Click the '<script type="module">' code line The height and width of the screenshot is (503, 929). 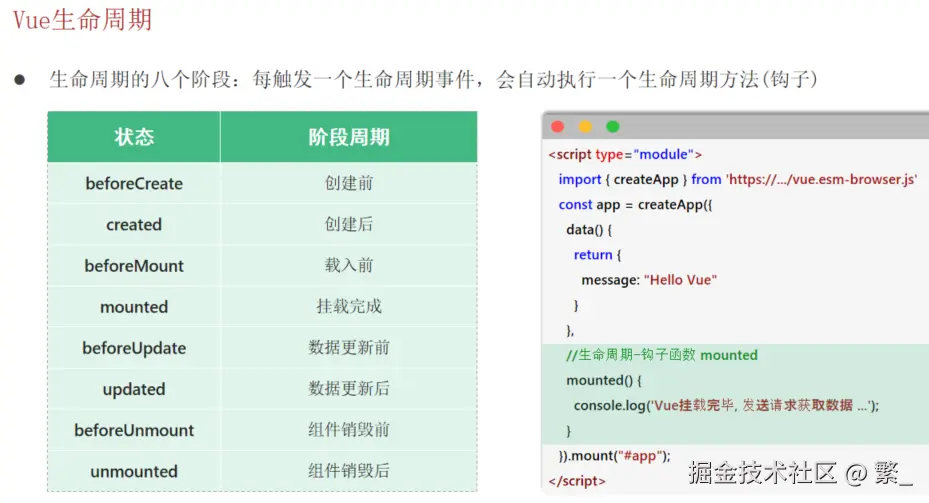click(x=625, y=155)
